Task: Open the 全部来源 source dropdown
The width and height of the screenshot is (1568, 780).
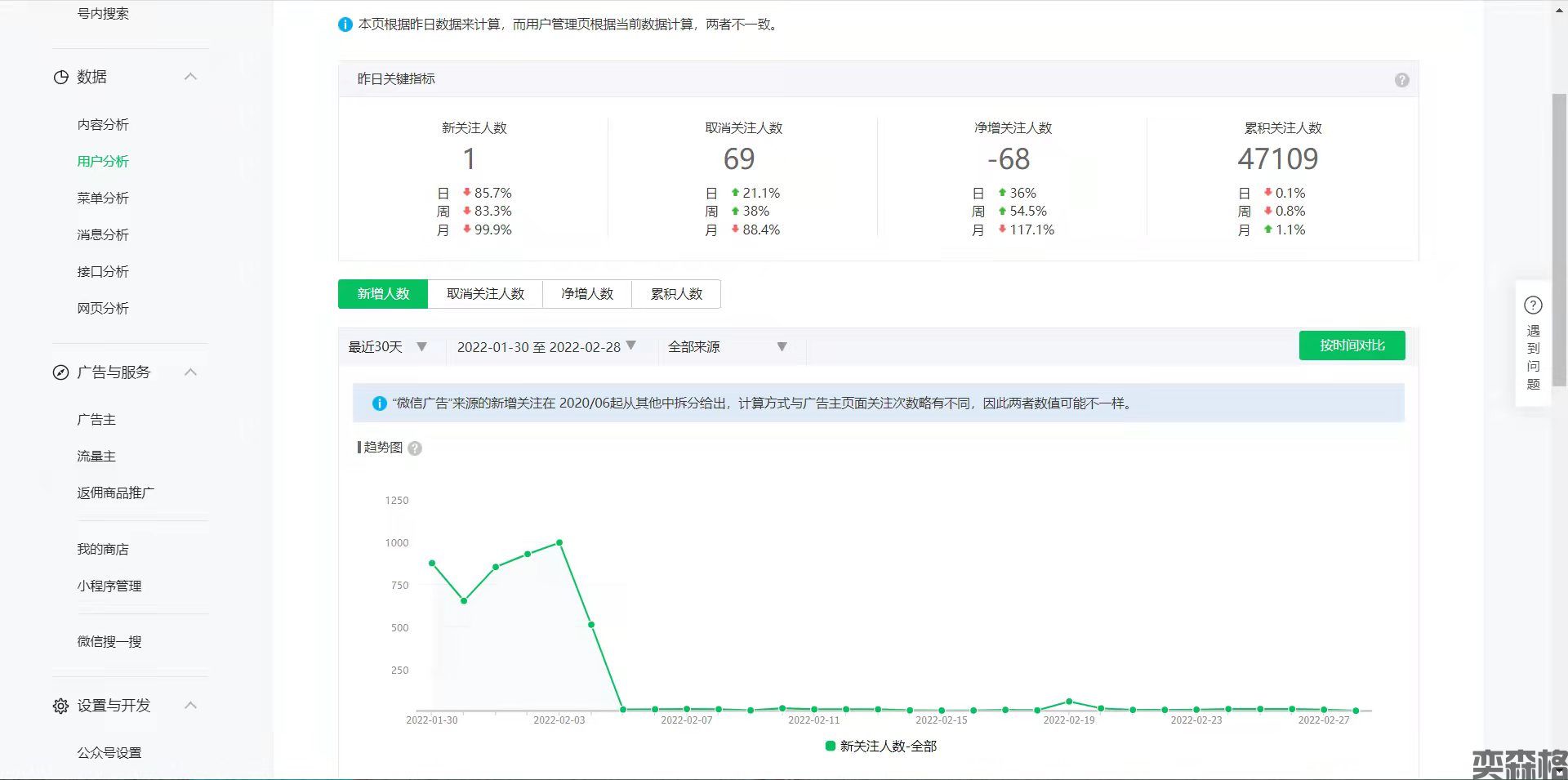Action: 727,347
